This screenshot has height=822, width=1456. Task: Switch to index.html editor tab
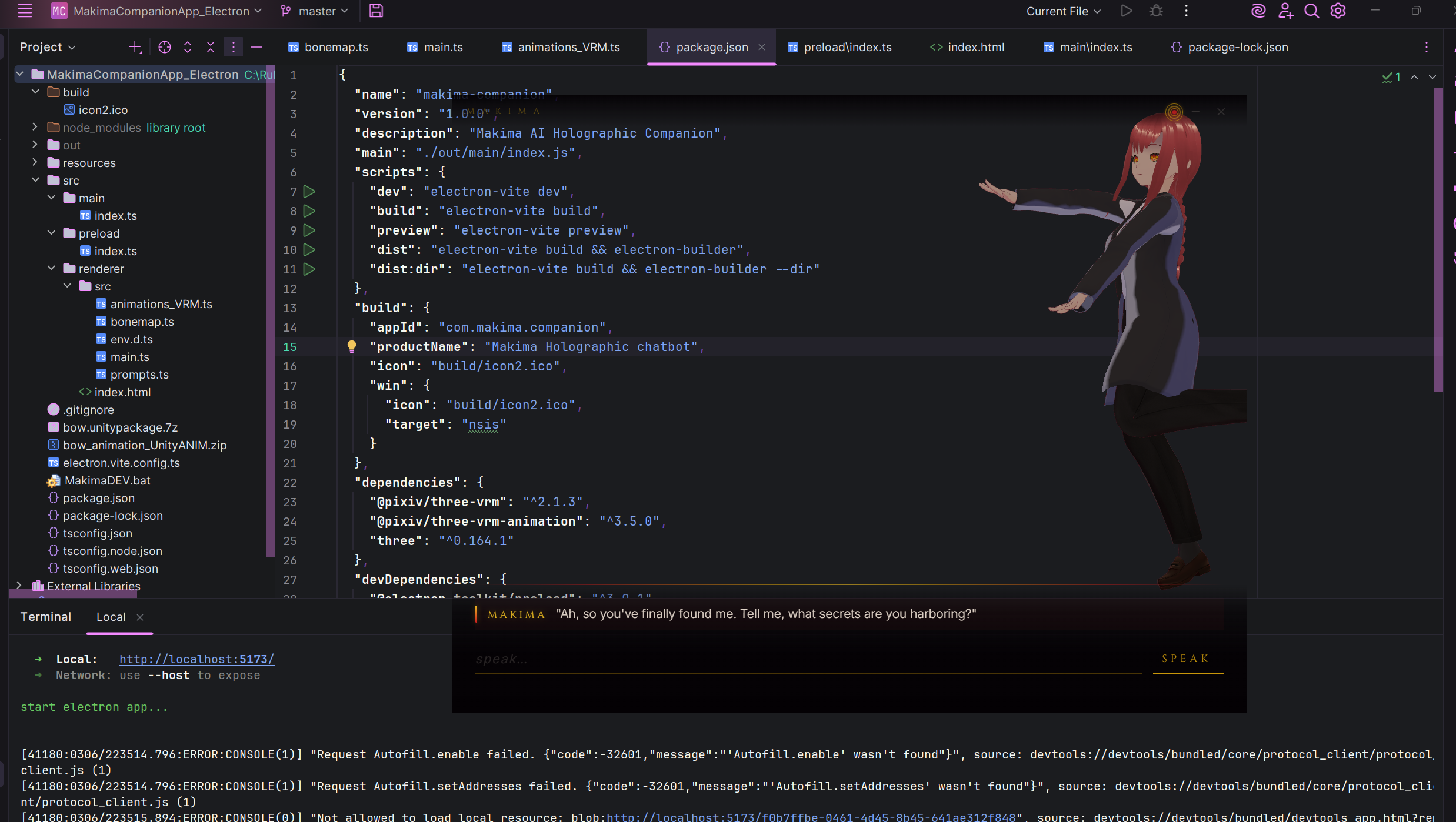click(968, 47)
